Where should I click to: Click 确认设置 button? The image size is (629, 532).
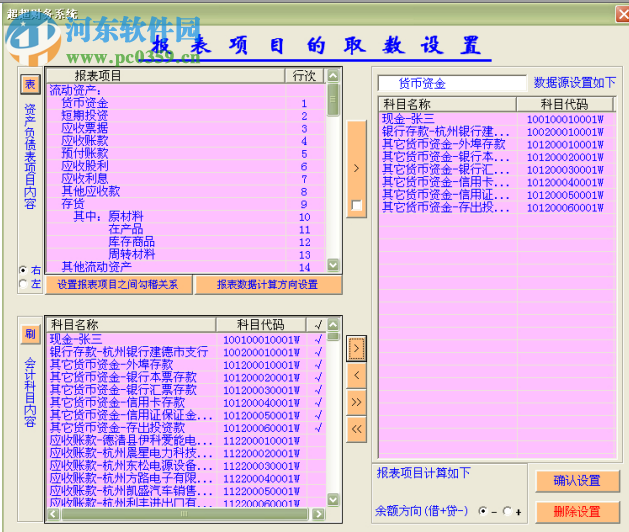point(577,481)
